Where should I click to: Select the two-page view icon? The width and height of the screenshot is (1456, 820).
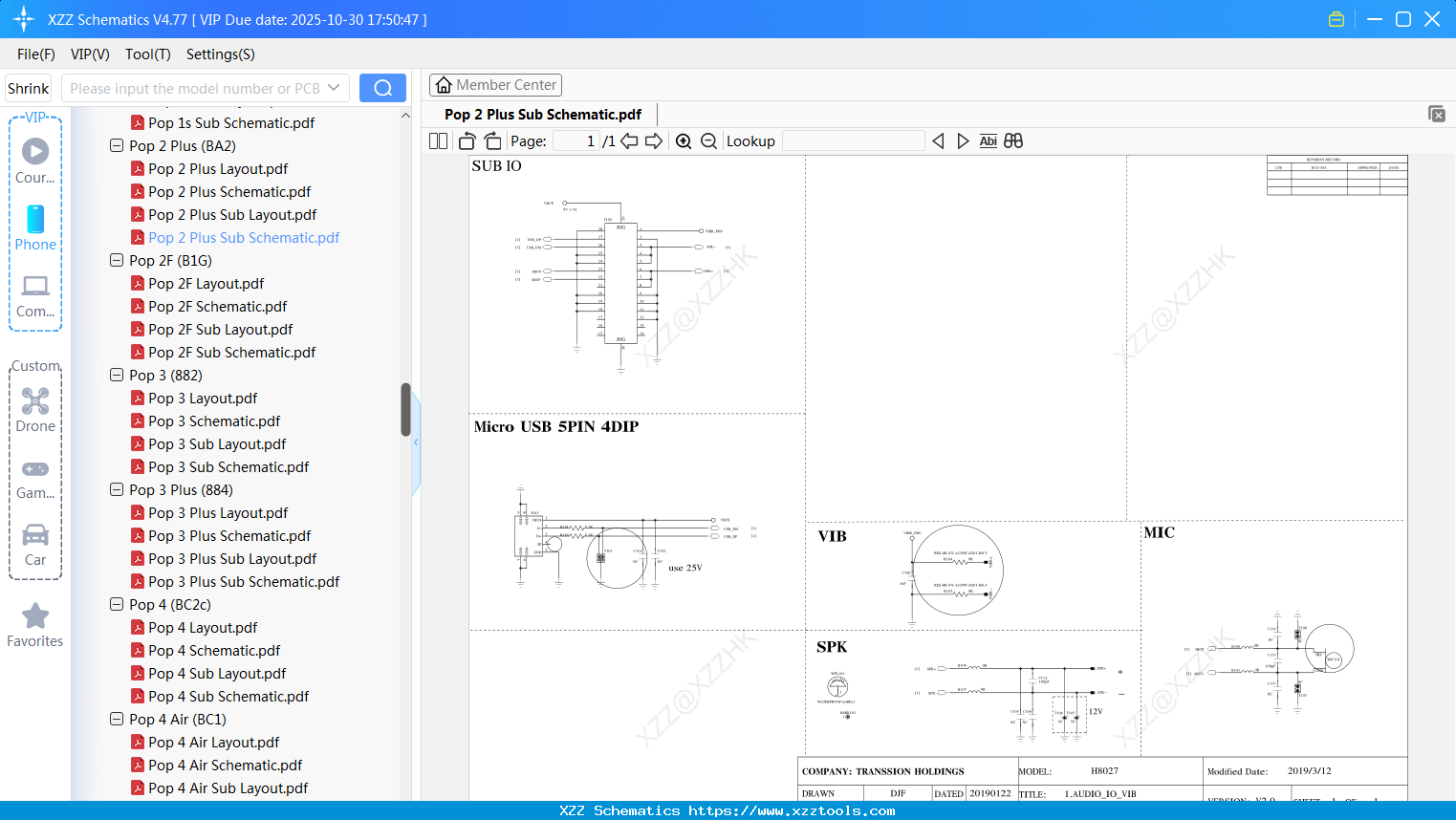(437, 140)
